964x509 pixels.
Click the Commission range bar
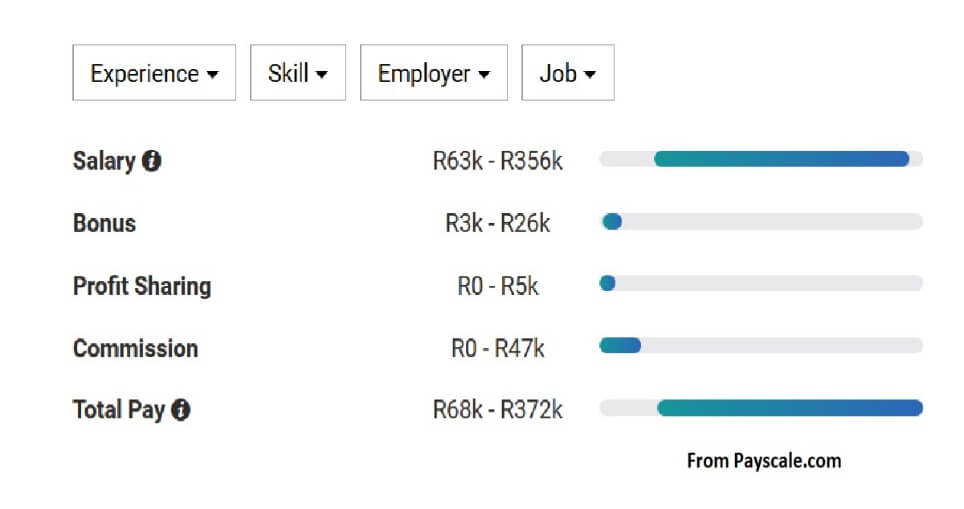(x=761, y=345)
